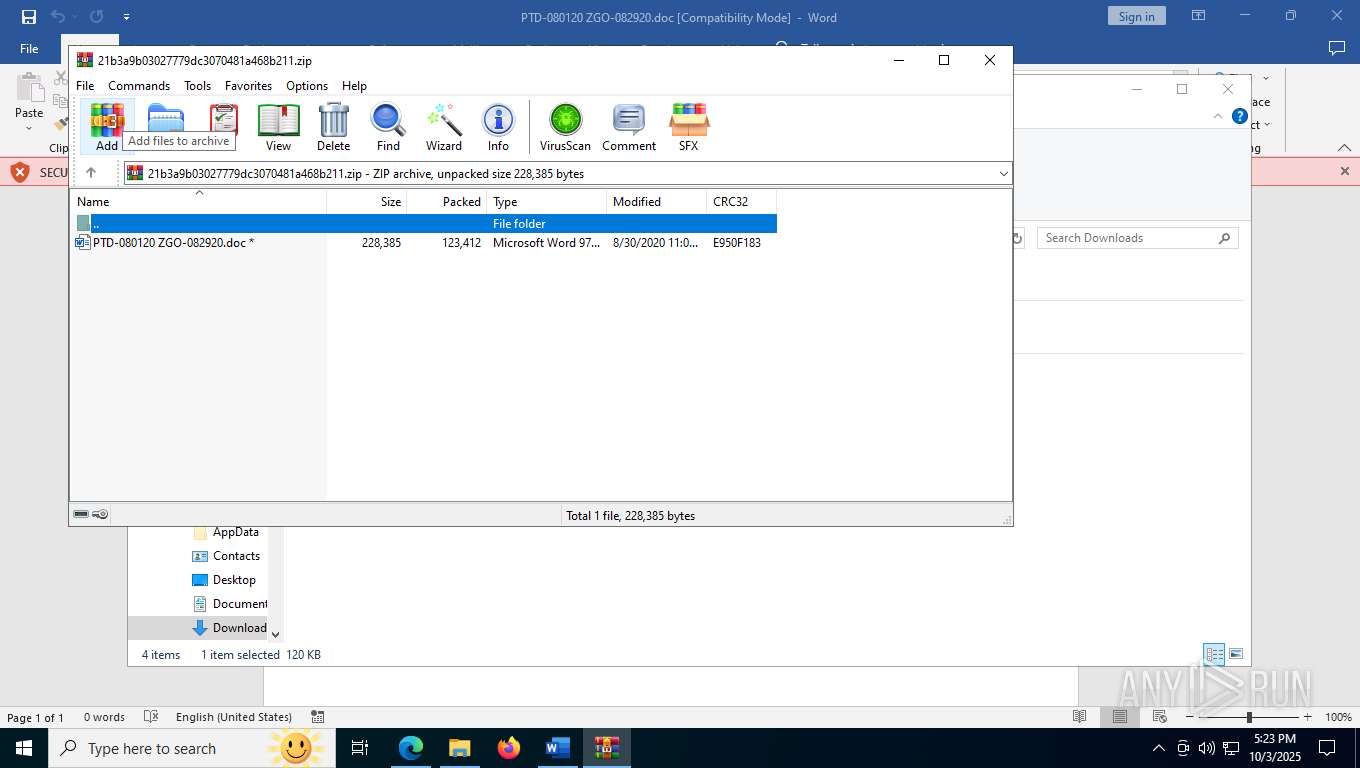The image size is (1360, 768).
Task: Open the Commands menu
Action: click(x=139, y=86)
